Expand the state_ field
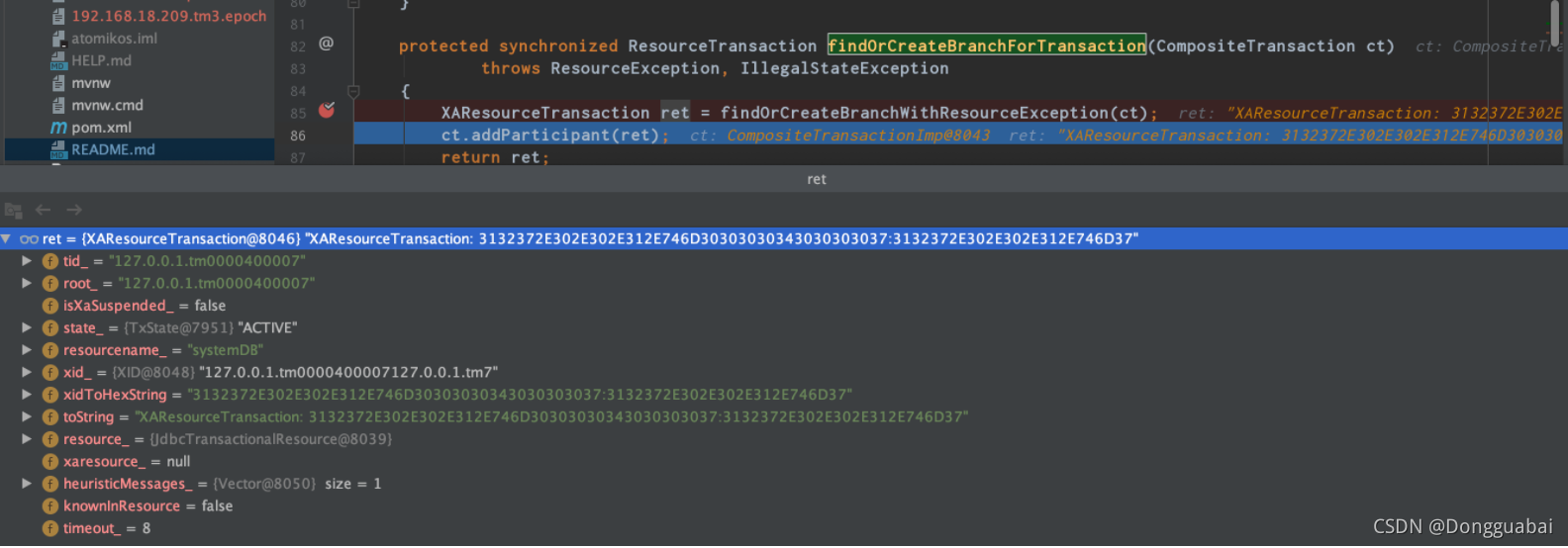Image resolution: width=1568 pixels, height=548 pixels. (27, 328)
